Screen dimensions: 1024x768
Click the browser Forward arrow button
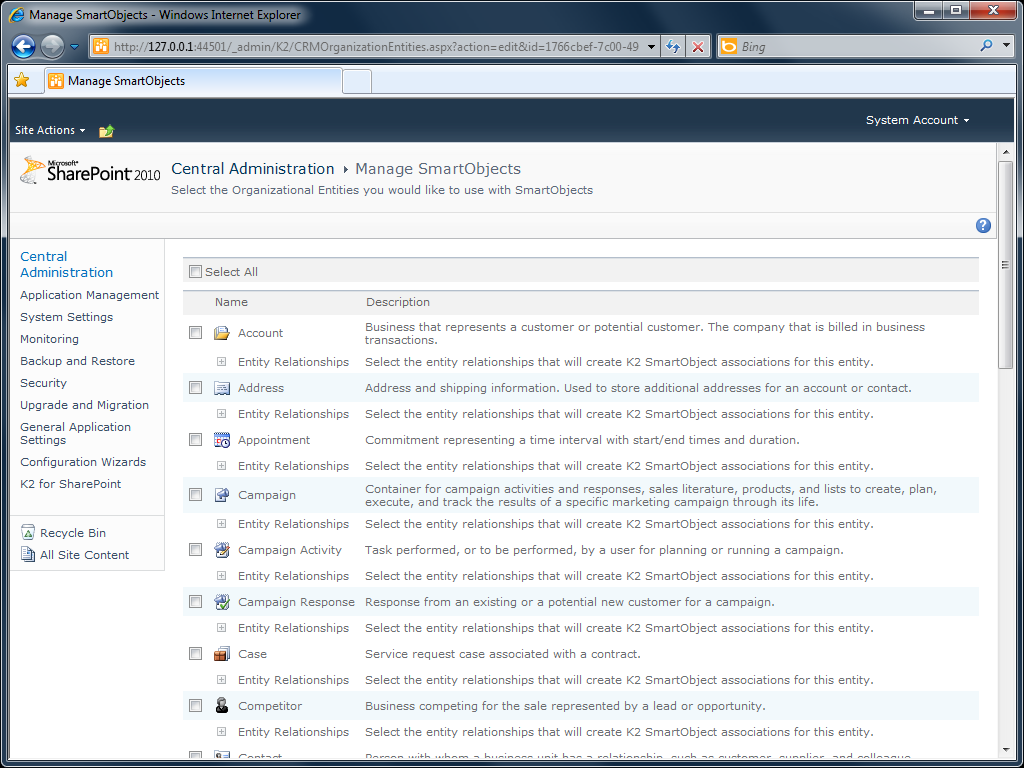pos(52,46)
